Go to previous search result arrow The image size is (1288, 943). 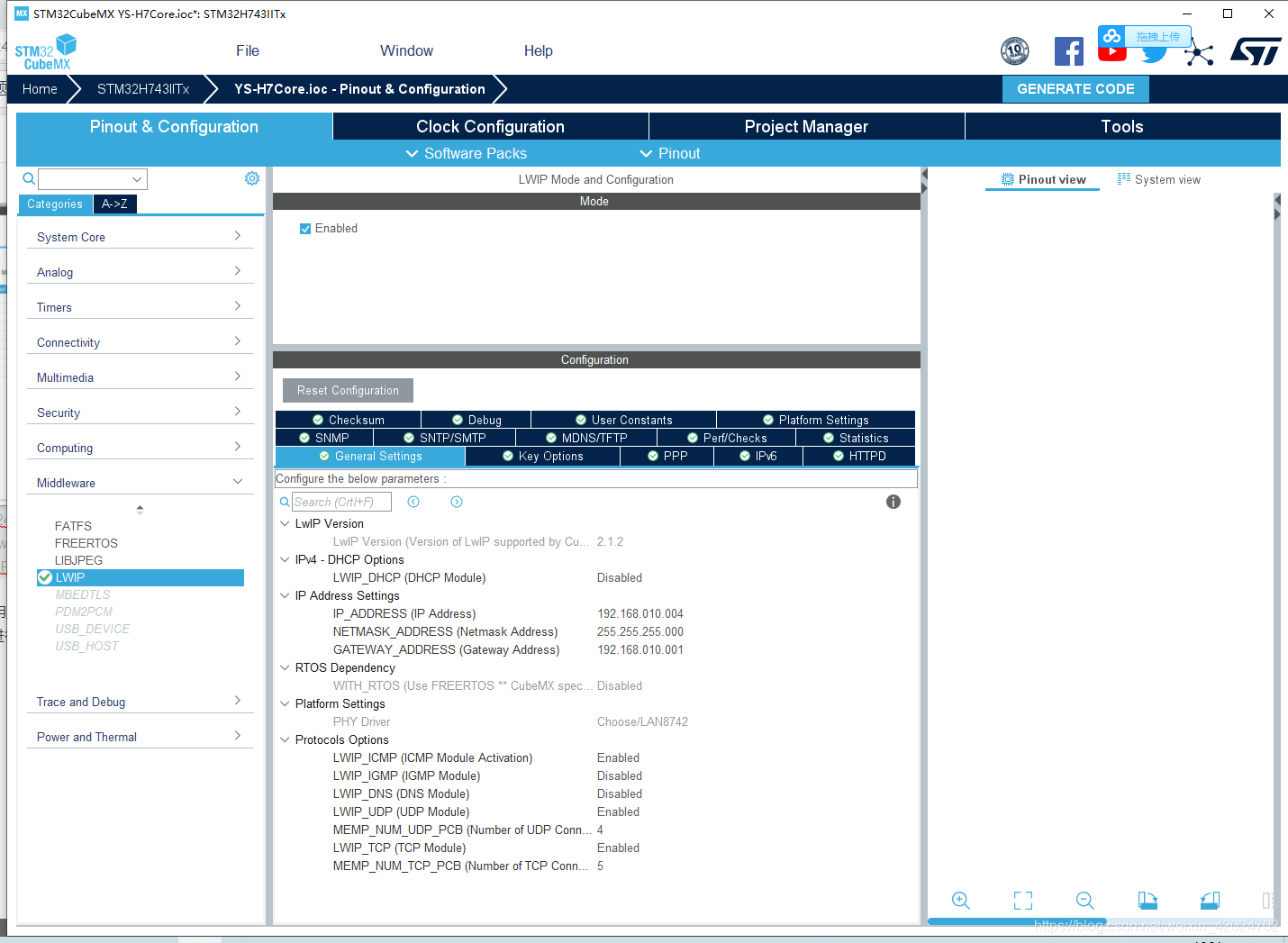point(413,502)
